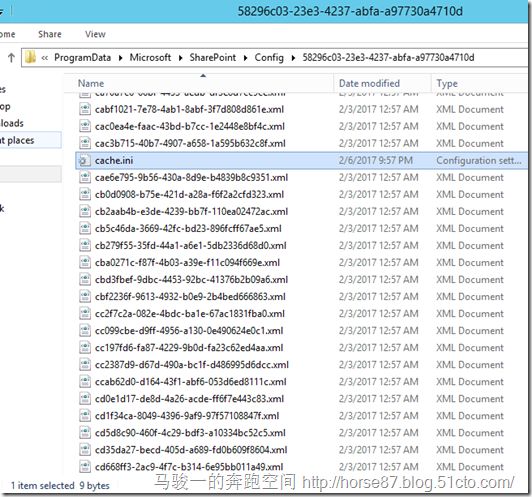532x497 pixels.
Task: Select file name cb0d0908-b75e-421d-a28a-f6f2a2cfd323.xml
Action: pyautogui.click(x=189, y=194)
